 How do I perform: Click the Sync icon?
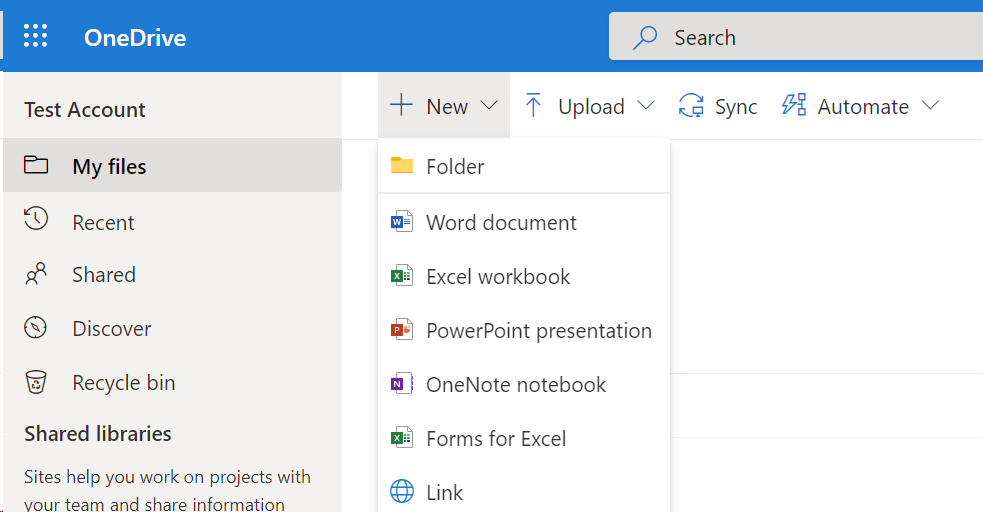coord(691,105)
